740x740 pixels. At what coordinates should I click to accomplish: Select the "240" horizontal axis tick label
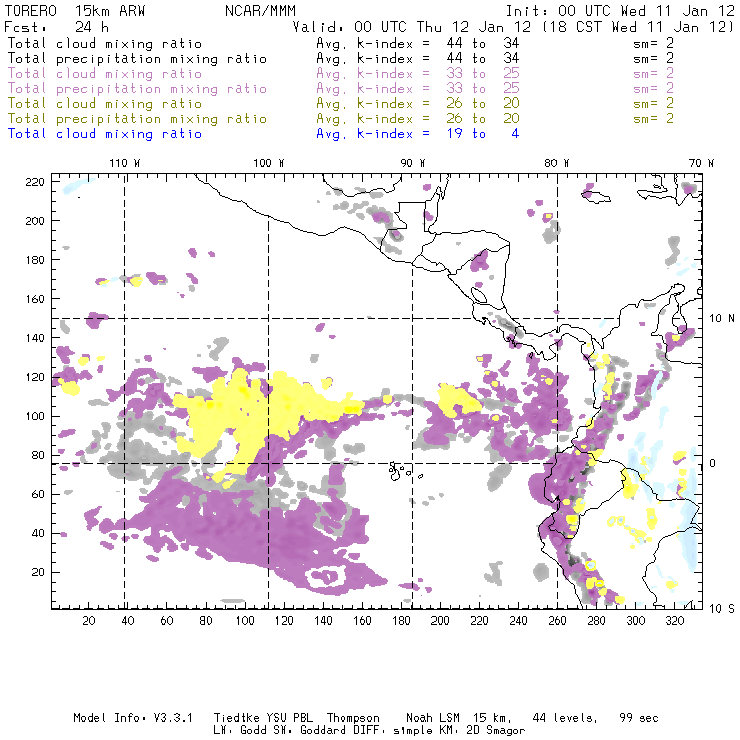click(x=518, y=621)
